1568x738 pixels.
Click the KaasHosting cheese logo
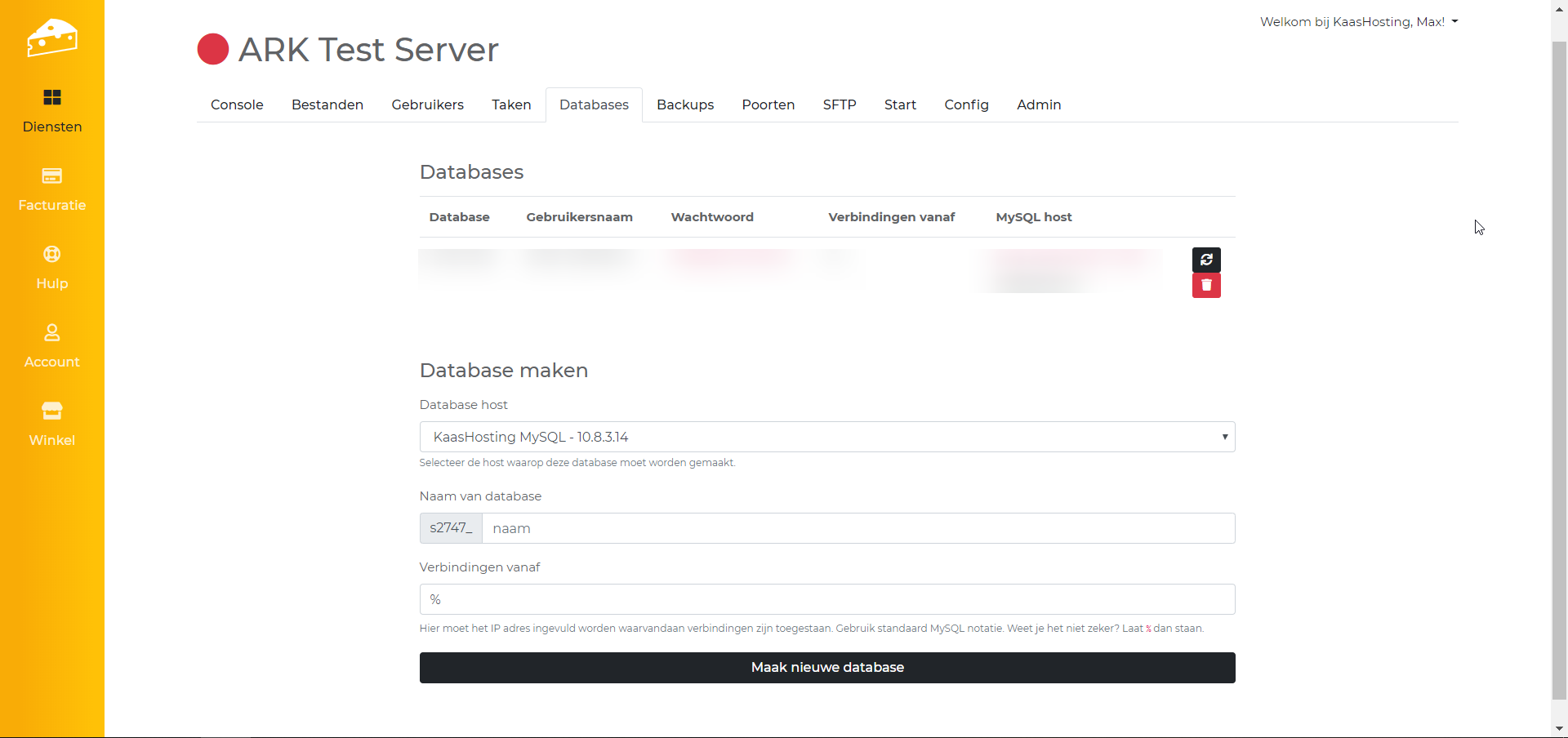coord(52,38)
